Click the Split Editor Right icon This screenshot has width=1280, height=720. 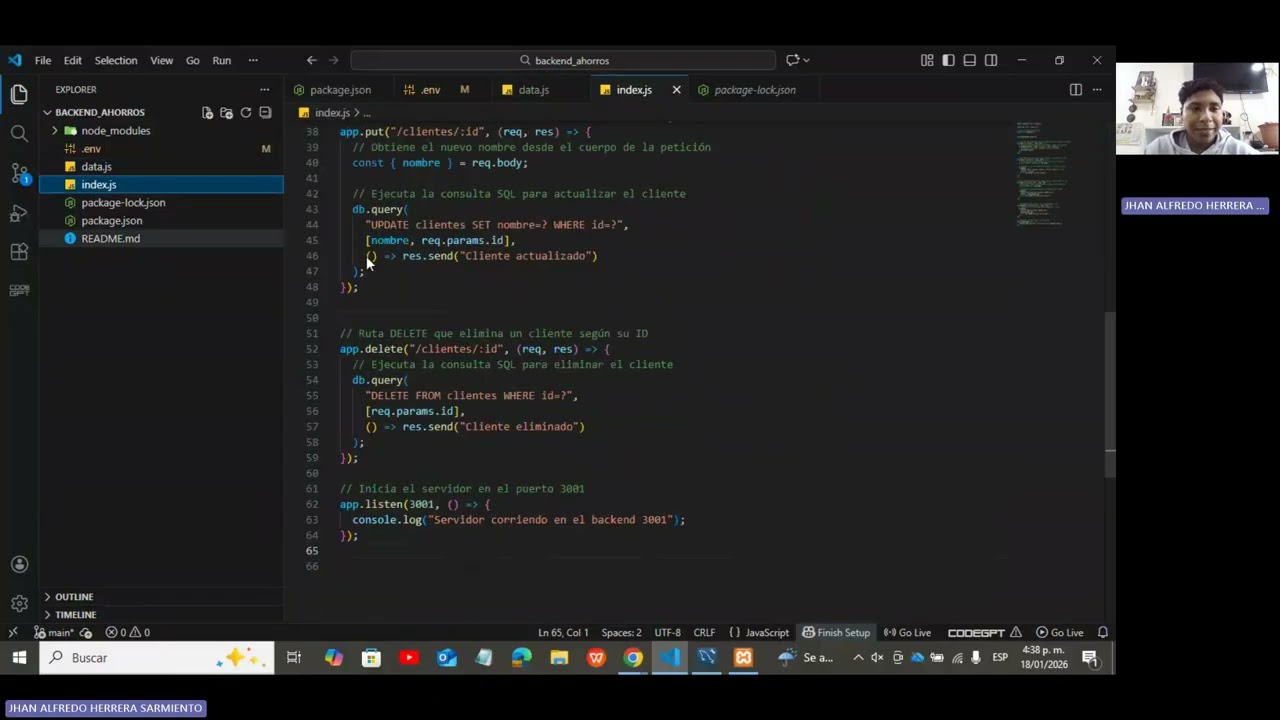1075,90
